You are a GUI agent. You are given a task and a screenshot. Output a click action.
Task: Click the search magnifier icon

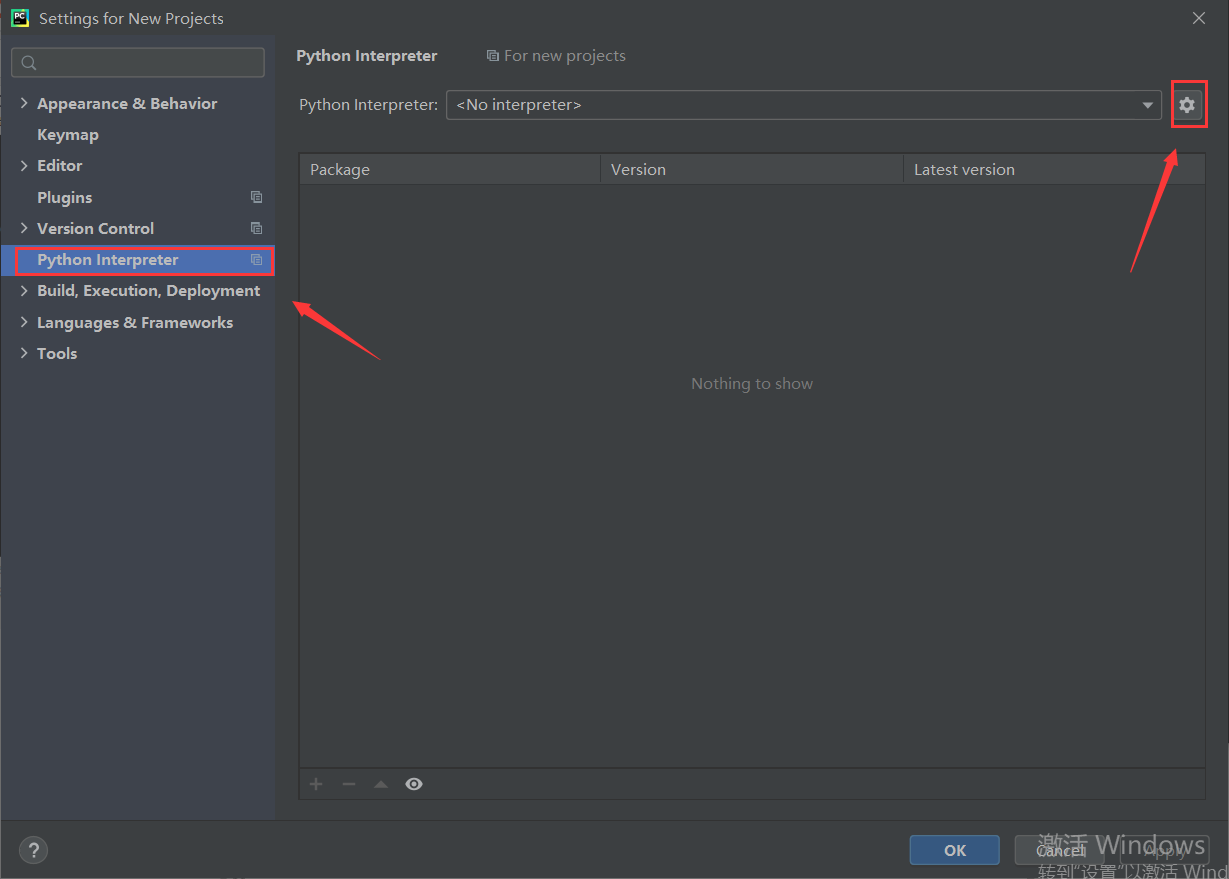pos(29,63)
